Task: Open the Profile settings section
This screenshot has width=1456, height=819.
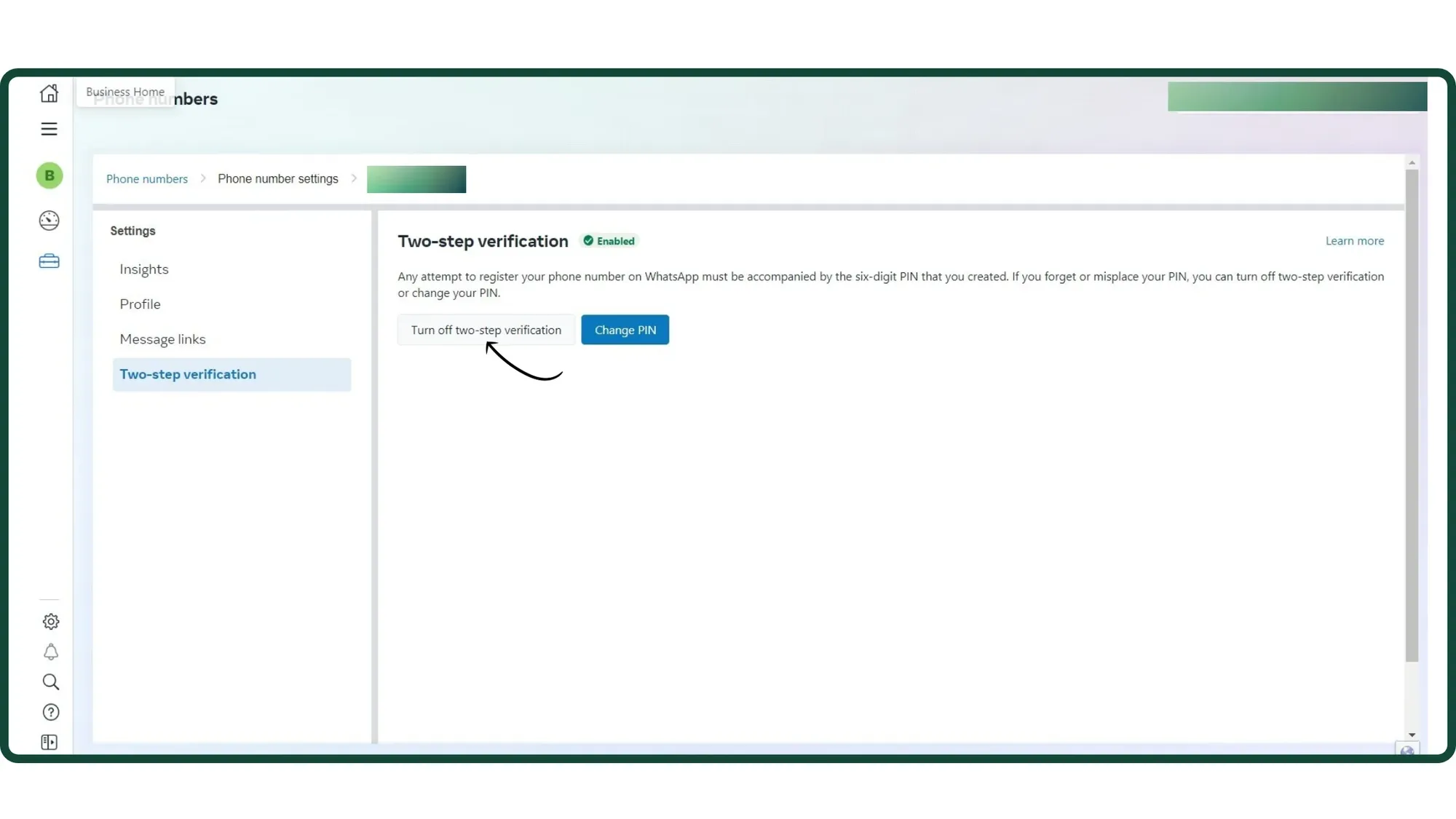Action: pyautogui.click(x=140, y=304)
